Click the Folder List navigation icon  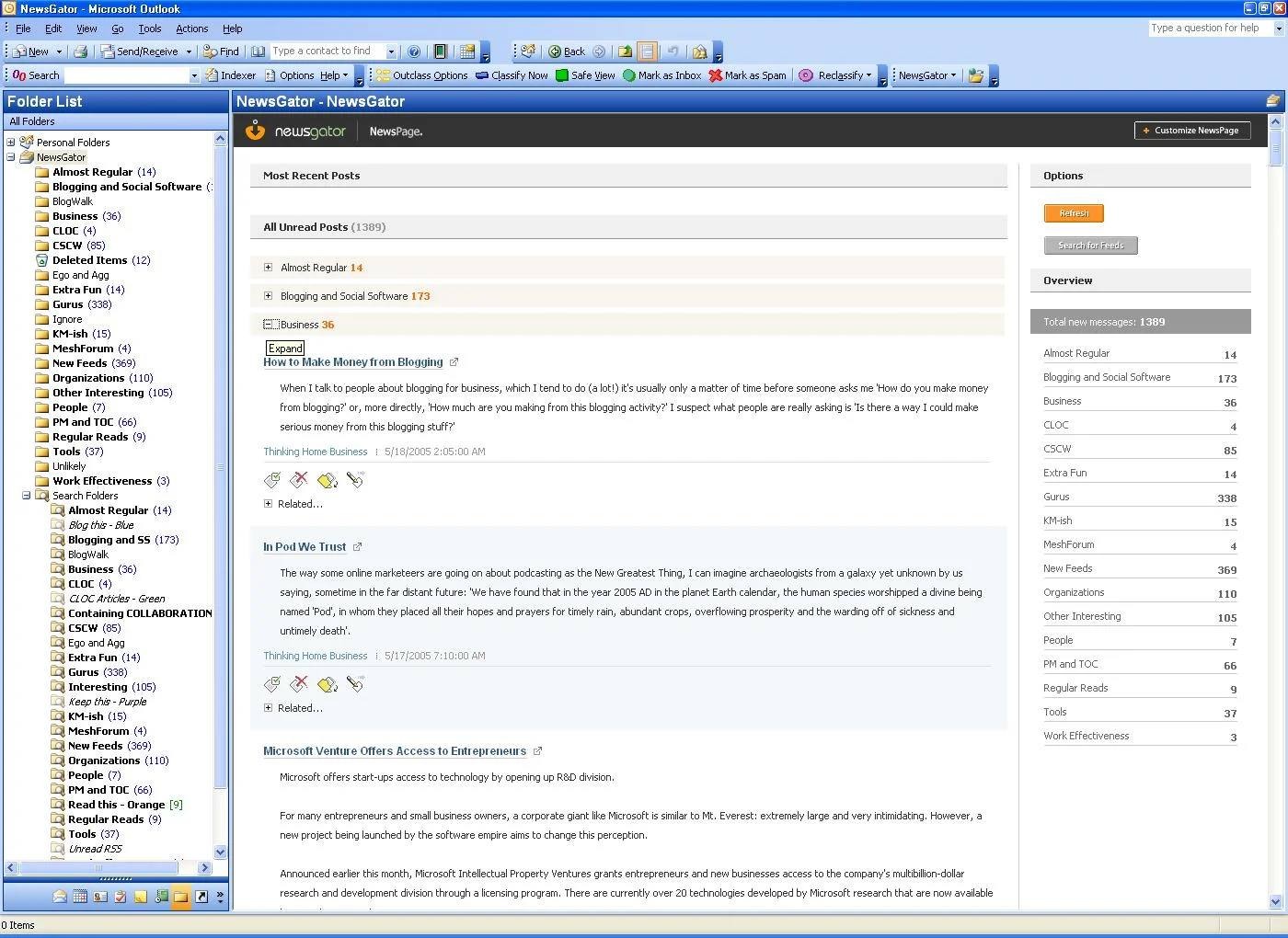(x=181, y=897)
